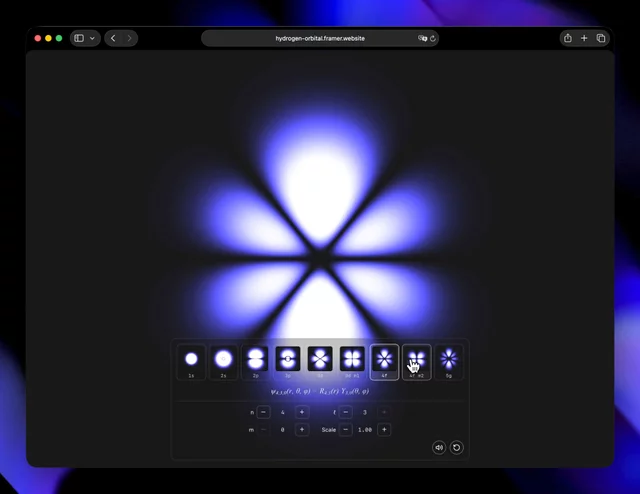Click the dimmed ℓ plus button
The height and width of the screenshot is (494, 640).
[384, 412]
